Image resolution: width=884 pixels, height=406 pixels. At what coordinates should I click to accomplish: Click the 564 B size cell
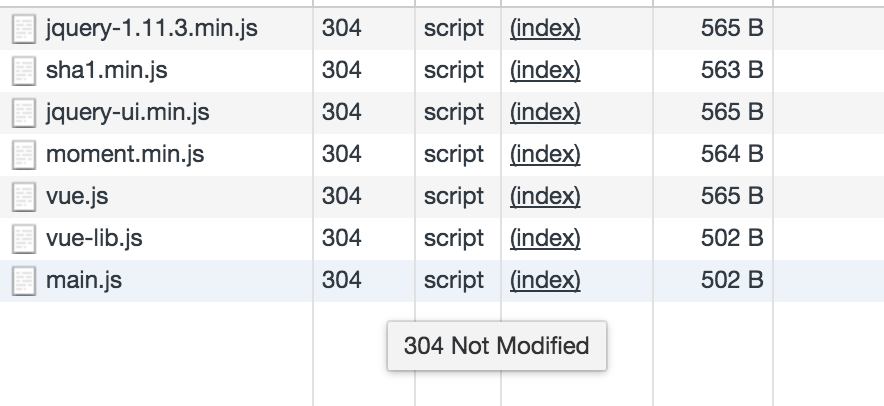[732, 154]
